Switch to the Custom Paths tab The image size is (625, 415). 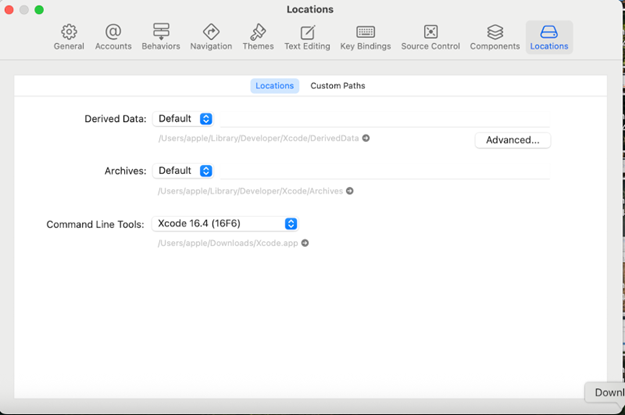point(337,86)
